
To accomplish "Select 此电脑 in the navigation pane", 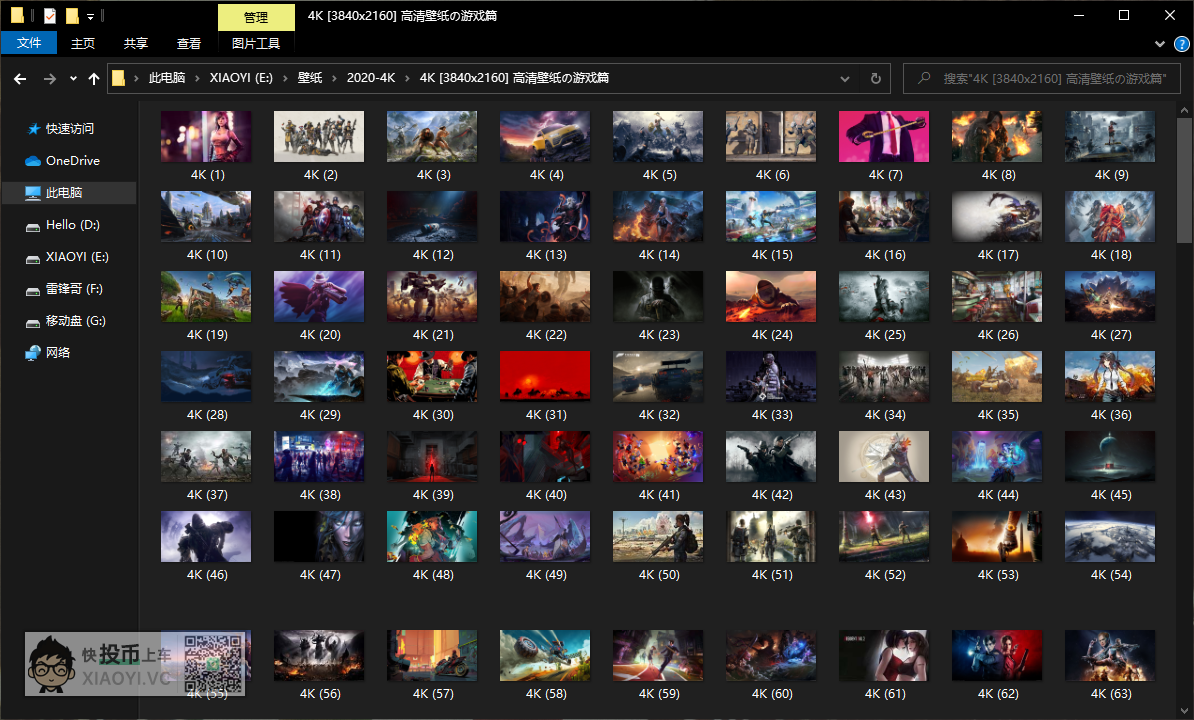I will (69, 193).
